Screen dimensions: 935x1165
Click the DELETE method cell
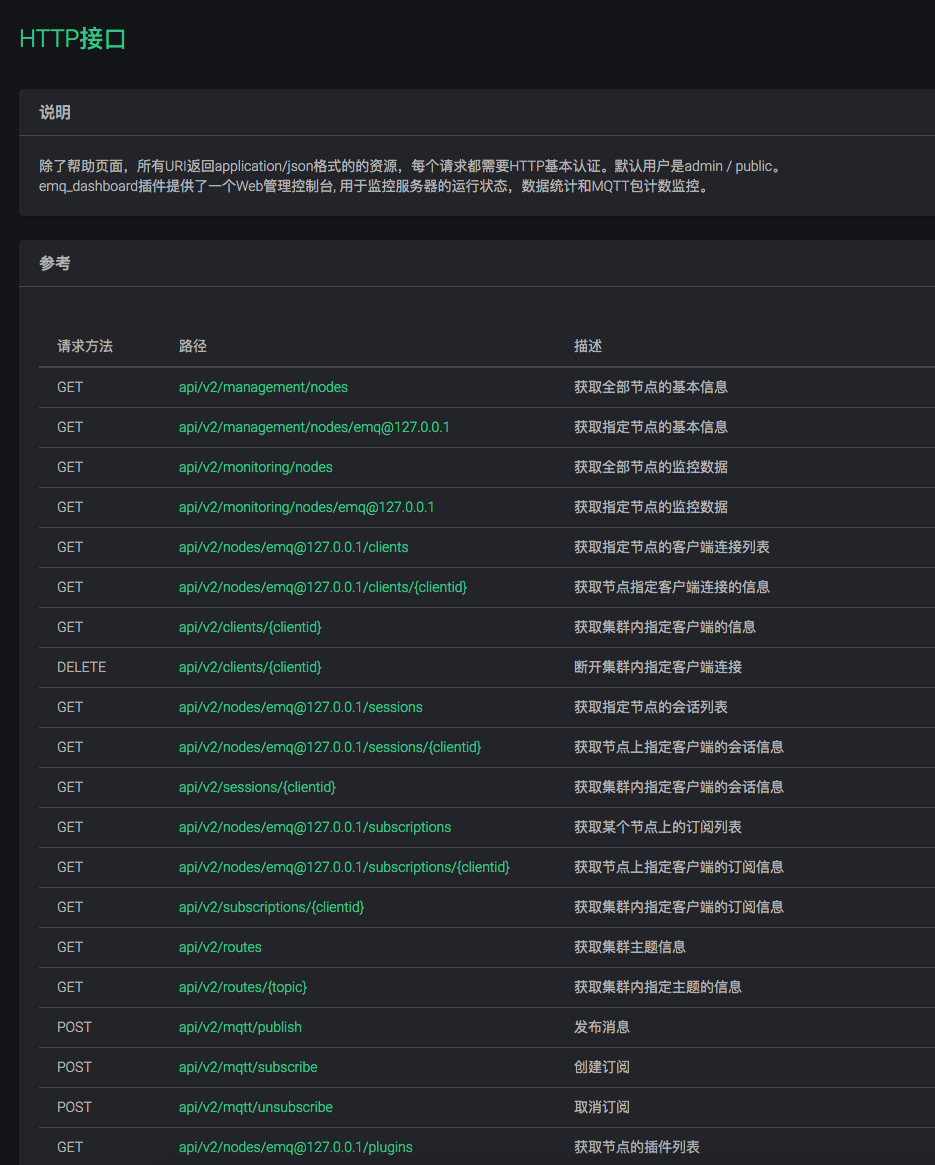[82, 668]
